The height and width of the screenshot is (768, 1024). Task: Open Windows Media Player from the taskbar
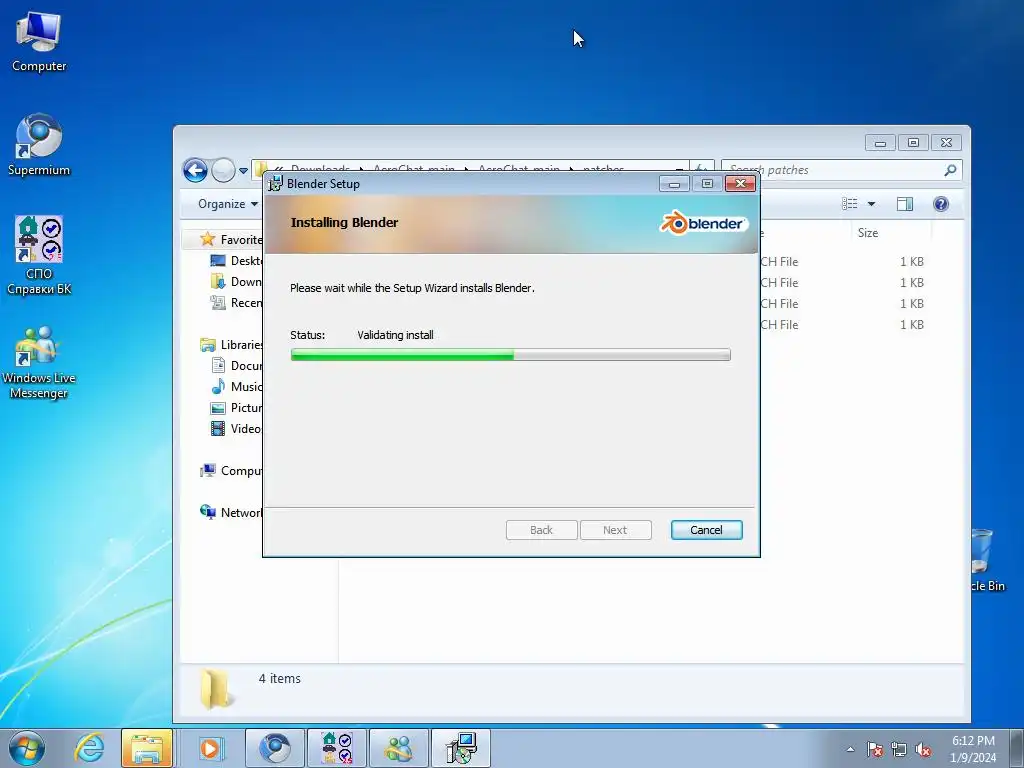(x=210, y=748)
